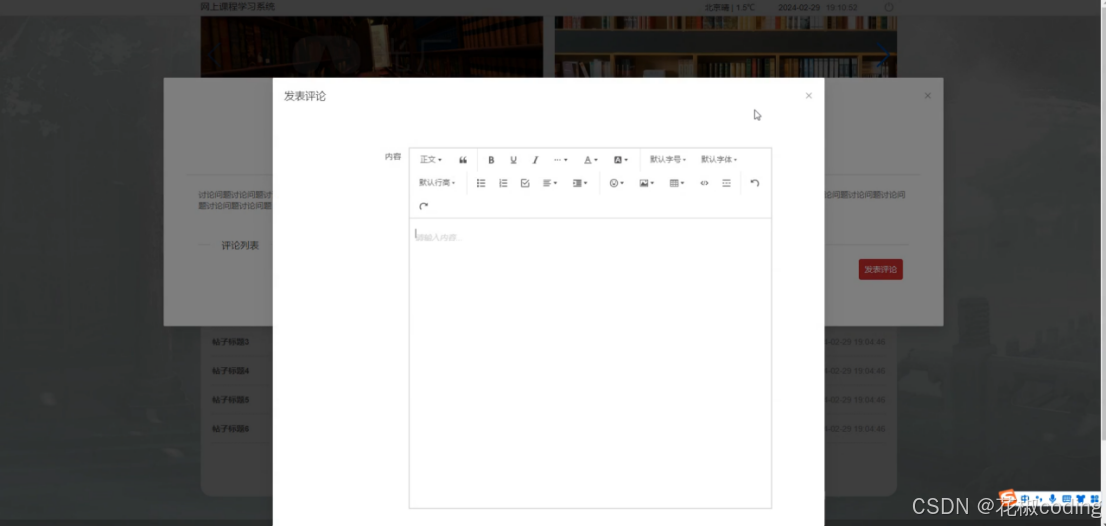Open the indent options dropdown
The height and width of the screenshot is (527, 1106).
pyautogui.click(x=580, y=183)
